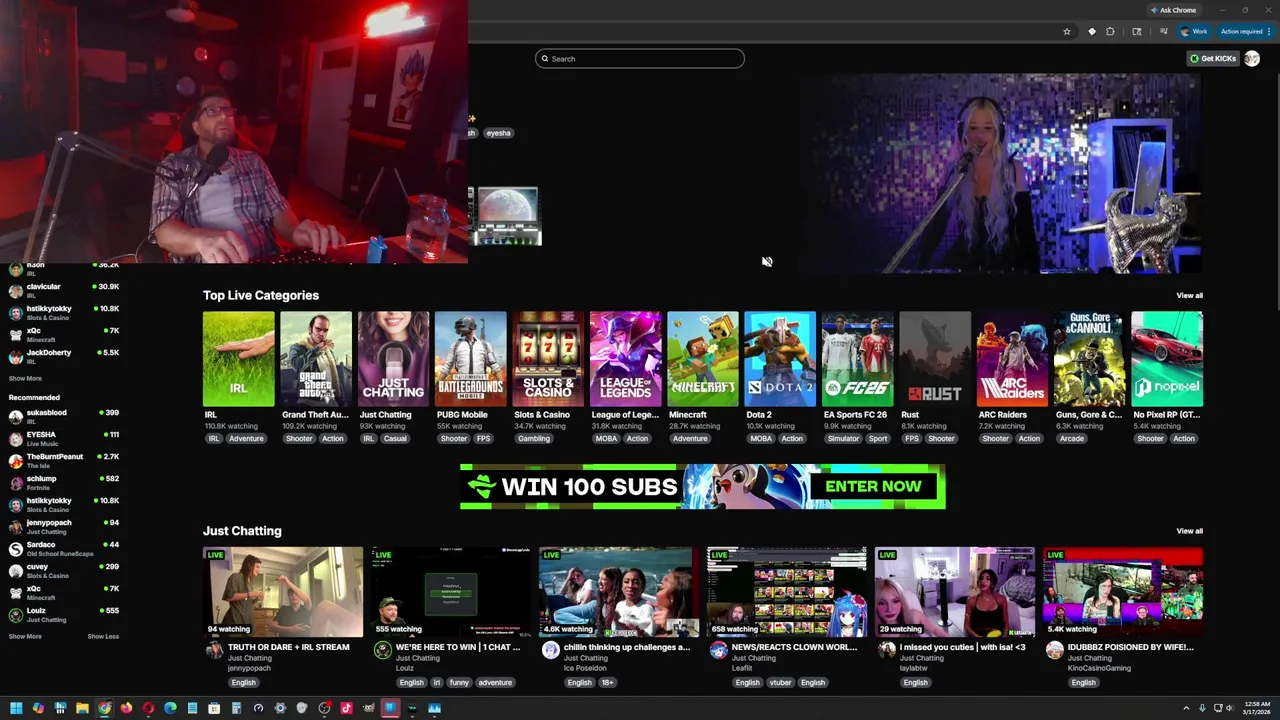Viewport: 1280px width, 720px height.
Task: Open the Slots & Casino category cover
Action: (x=548, y=359)
